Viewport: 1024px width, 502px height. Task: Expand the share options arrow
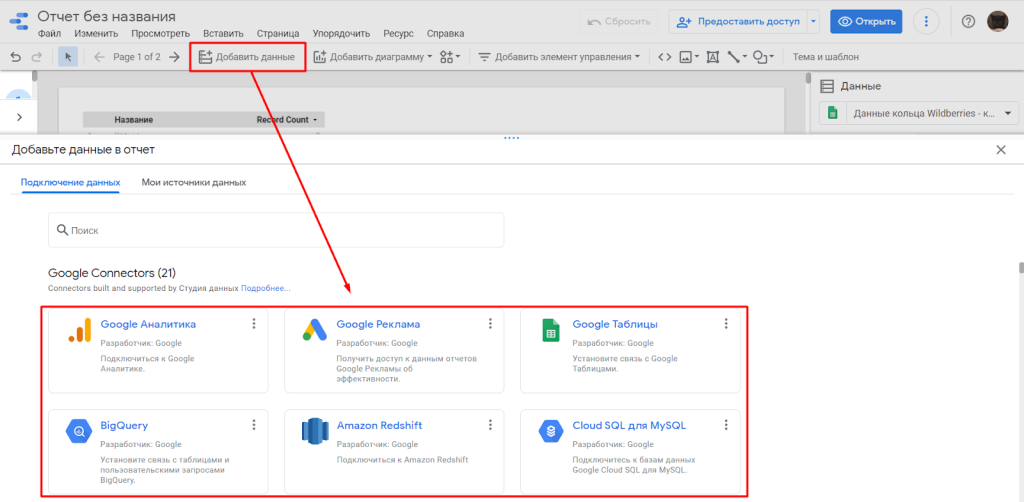point(814,22)
